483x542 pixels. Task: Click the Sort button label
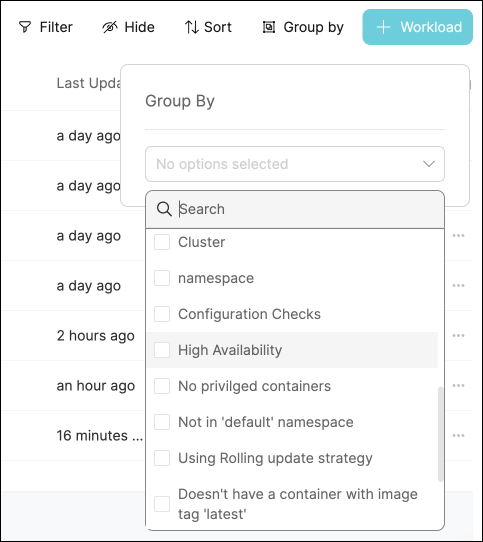[x=218, y=27]
